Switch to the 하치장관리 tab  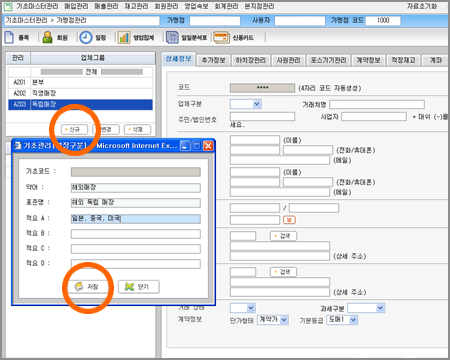click(250, 60)
